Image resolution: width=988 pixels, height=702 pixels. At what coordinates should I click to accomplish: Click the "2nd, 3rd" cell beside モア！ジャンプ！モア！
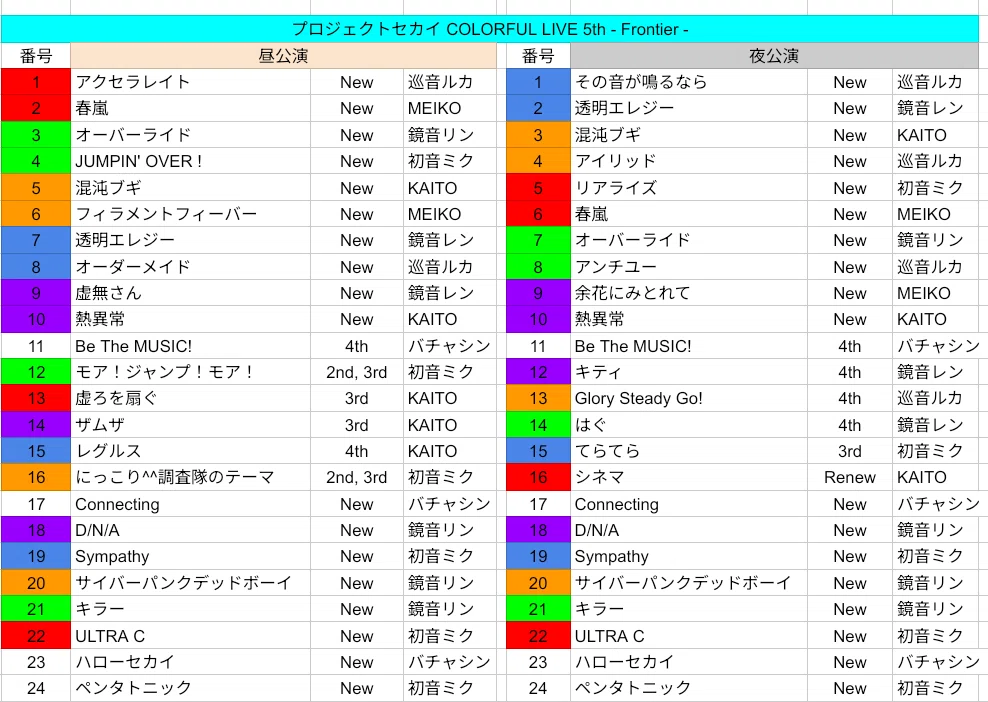(x=357, y=372)
